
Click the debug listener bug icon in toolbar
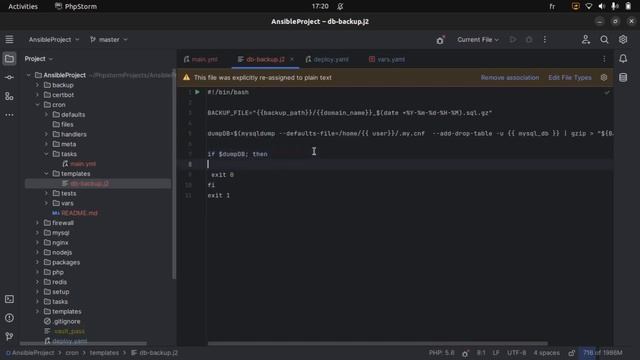(440, 40)
